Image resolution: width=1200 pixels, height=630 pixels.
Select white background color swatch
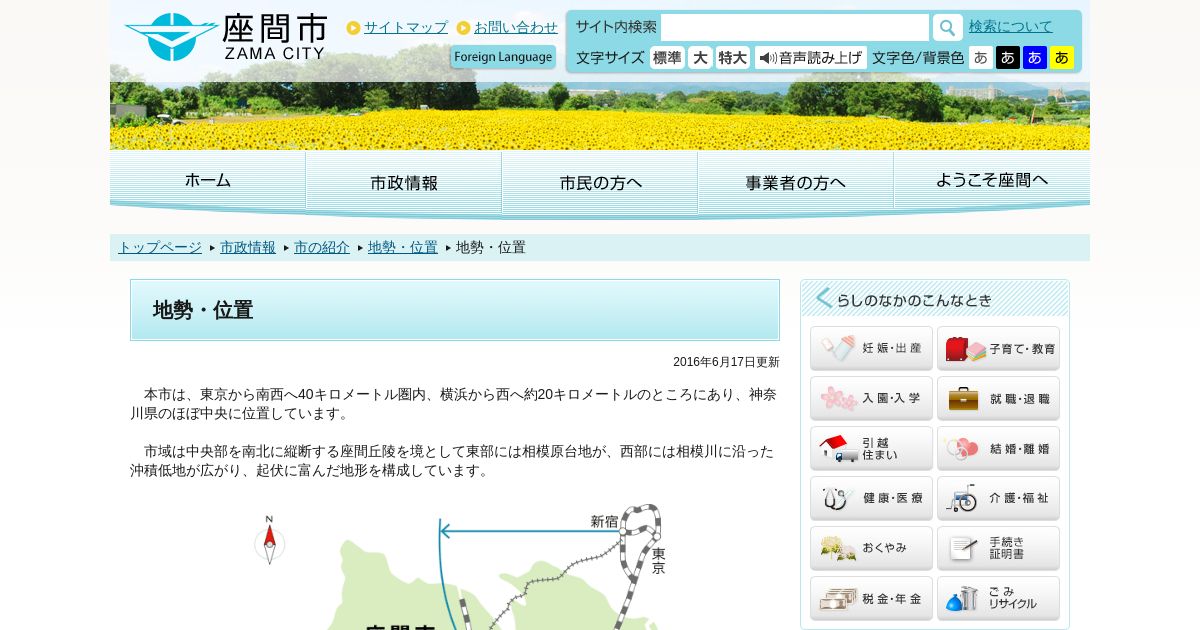[x=981, y=58]
